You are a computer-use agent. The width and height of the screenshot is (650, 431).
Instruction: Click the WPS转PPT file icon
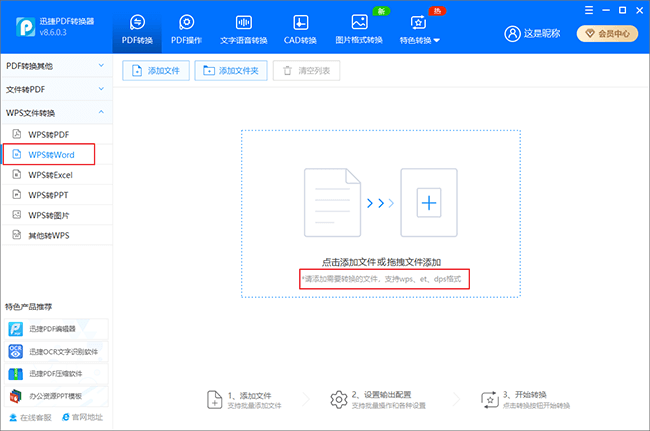[x=17, y=194]
